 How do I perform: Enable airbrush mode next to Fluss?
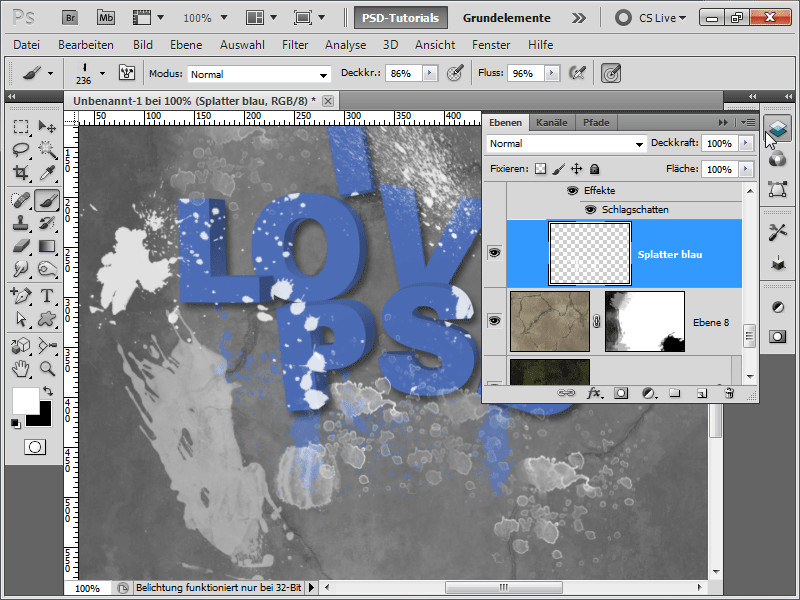pos(577,73)
